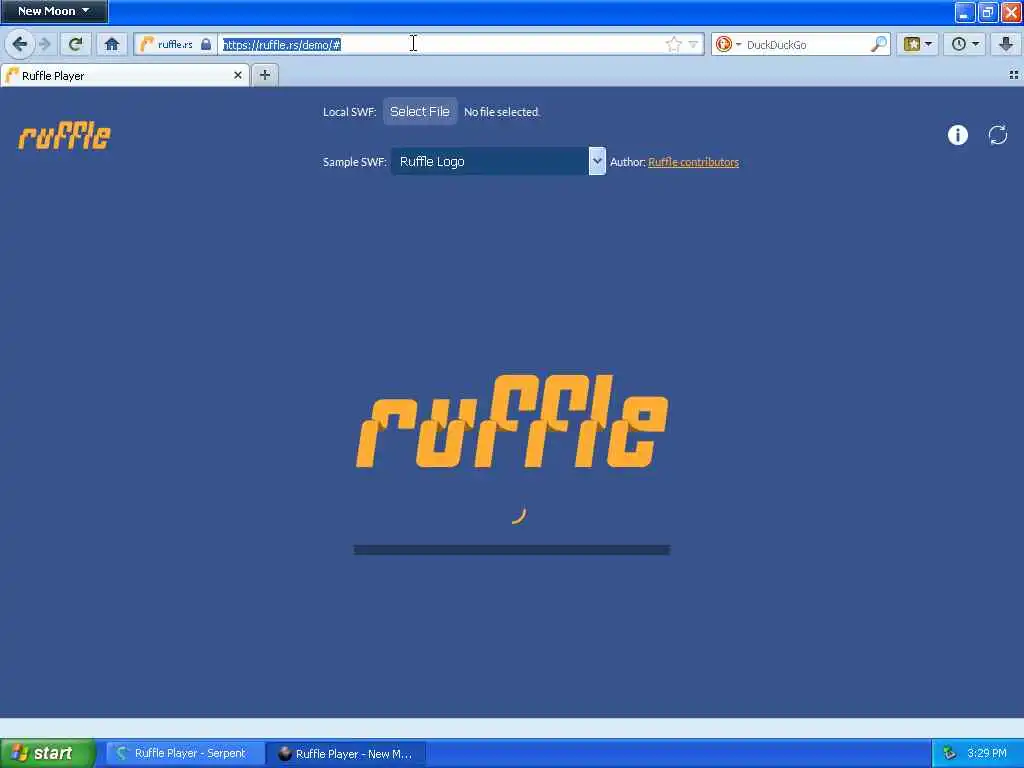This screenshot has width=1024, height=768.
Task: Open the bookmarks menu button
Action: [x=918, y=44]
